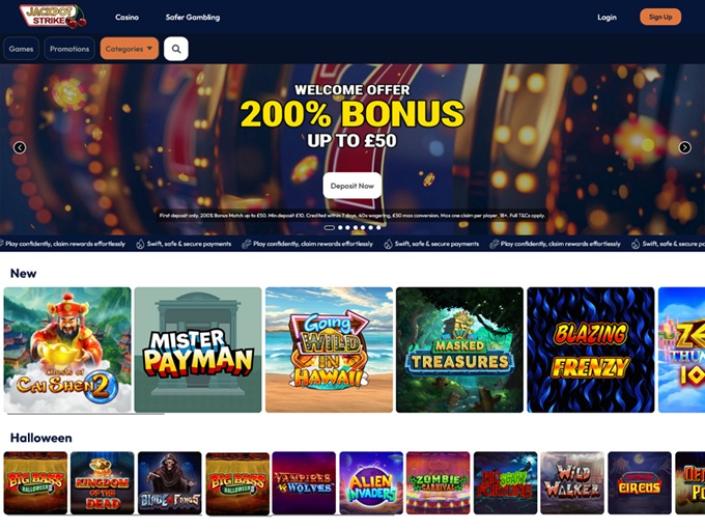The image size is (705, 530).
Task: Select the Casino menu item
Action: [x=127, y=17]
